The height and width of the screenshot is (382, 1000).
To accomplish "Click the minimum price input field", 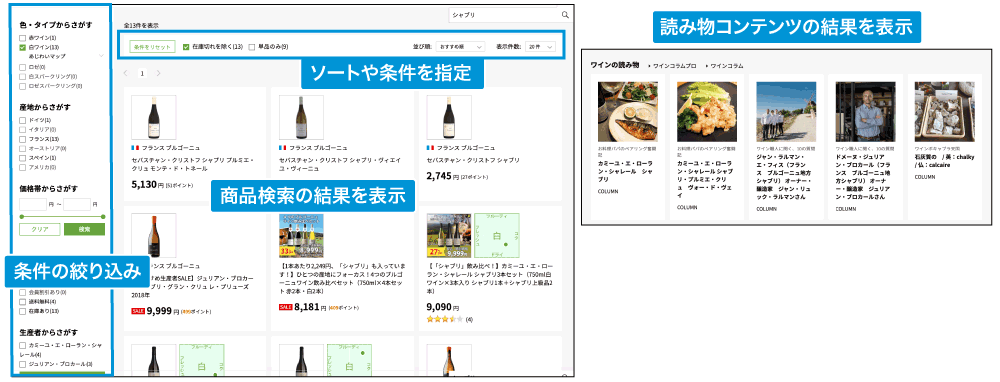I will (33, 205).
